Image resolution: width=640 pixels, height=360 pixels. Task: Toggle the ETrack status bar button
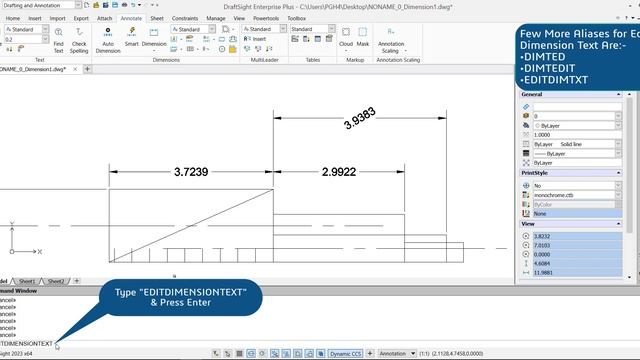286,353
